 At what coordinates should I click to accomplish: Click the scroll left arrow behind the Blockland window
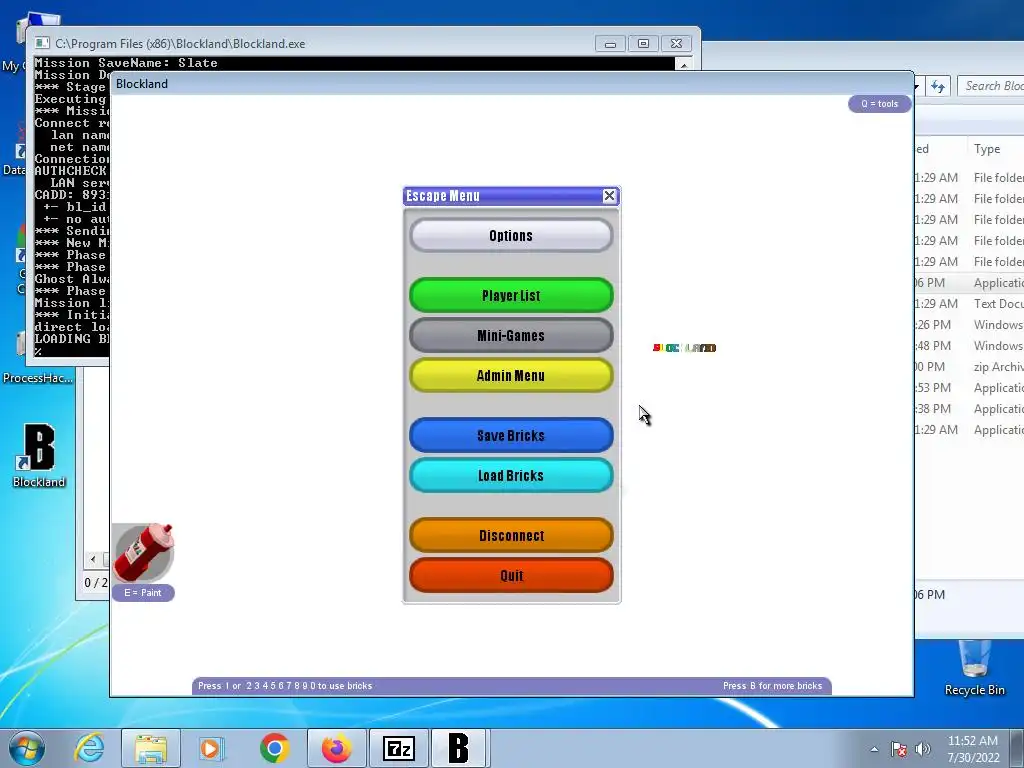[93, 559]
